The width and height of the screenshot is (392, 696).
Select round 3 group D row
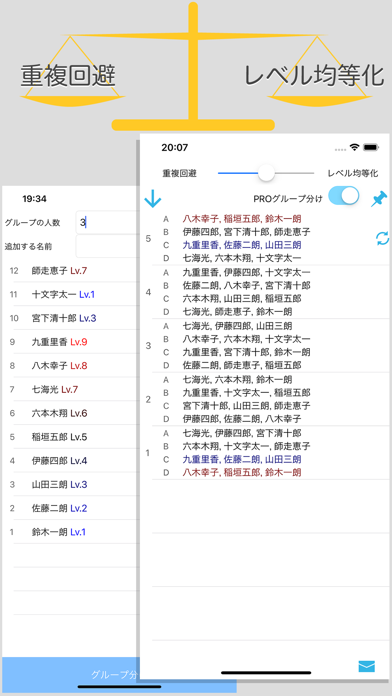point(271,365)
